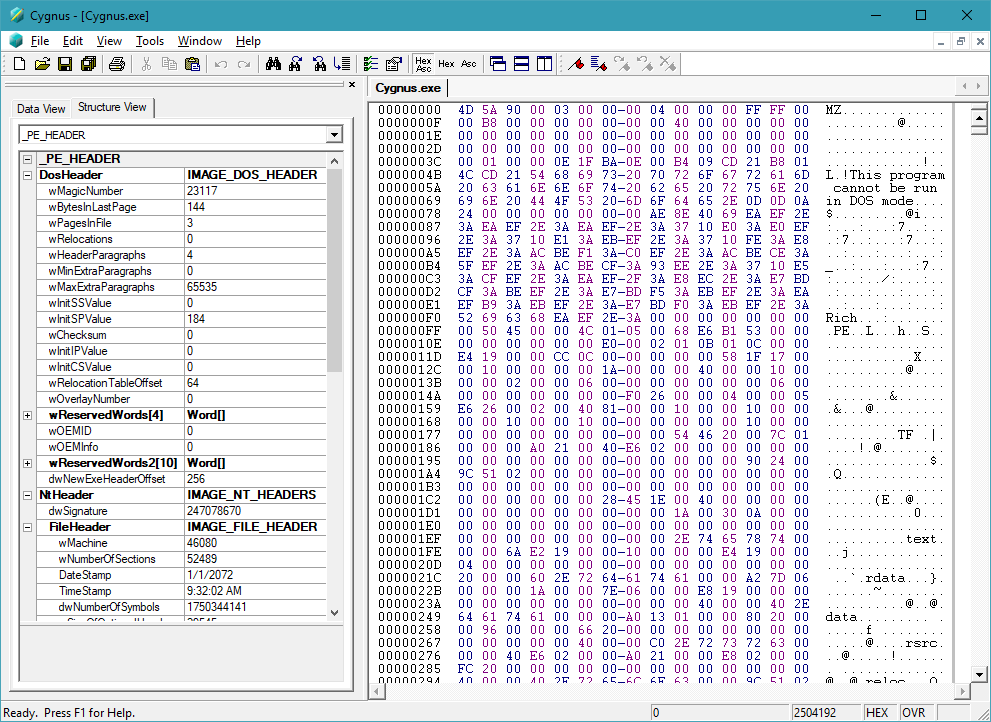The image size is (991, 722).
Task: Click the Find binoculars icon
Action: click(x=272, y=64)
